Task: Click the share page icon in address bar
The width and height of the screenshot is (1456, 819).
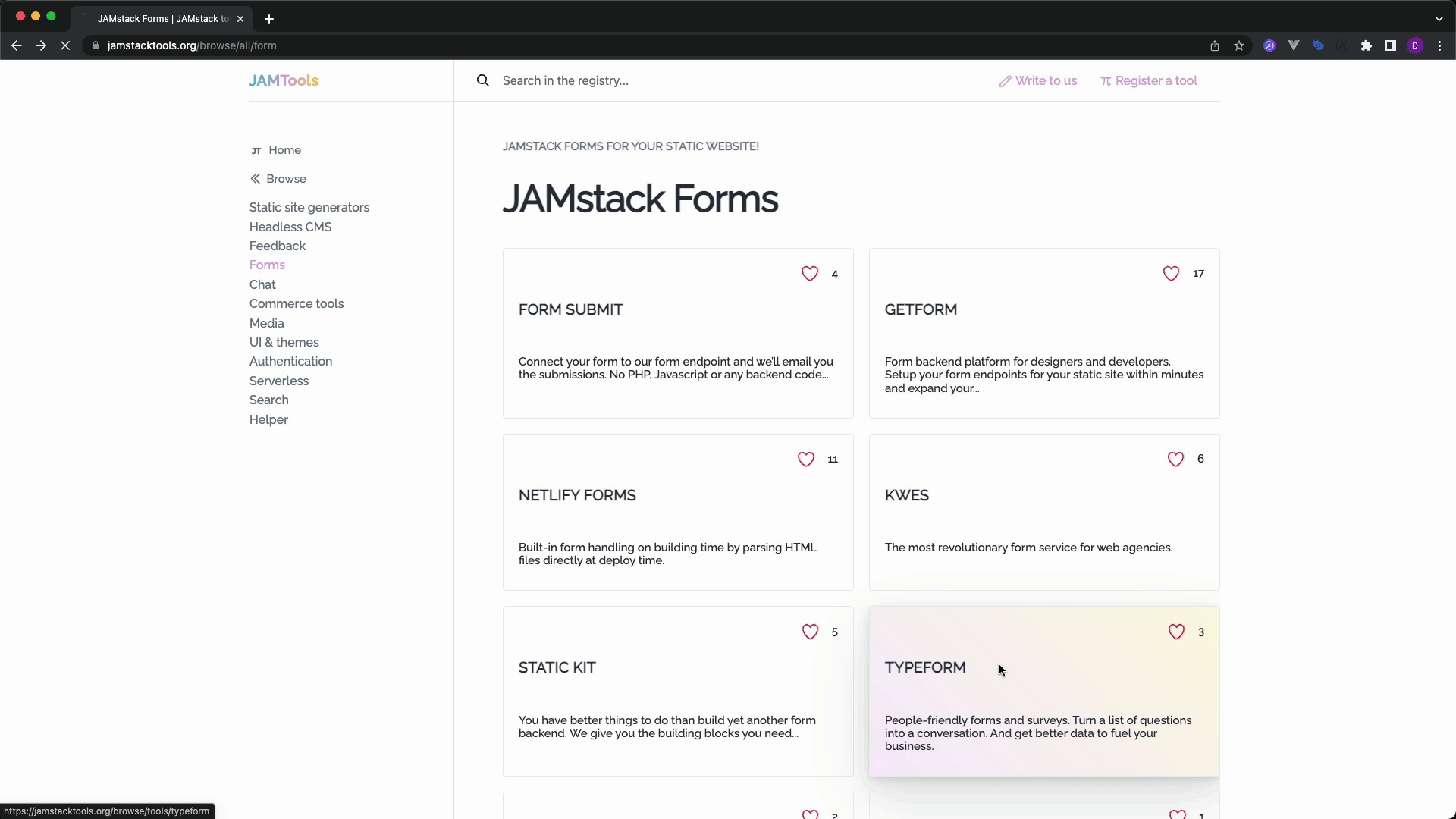Action: [x=1215, y=45]
